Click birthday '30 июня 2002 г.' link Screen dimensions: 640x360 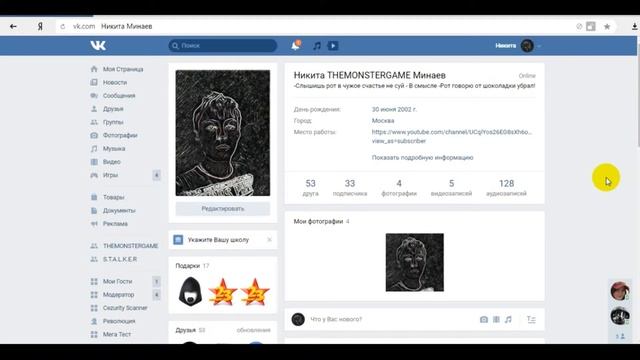point(394,109)
